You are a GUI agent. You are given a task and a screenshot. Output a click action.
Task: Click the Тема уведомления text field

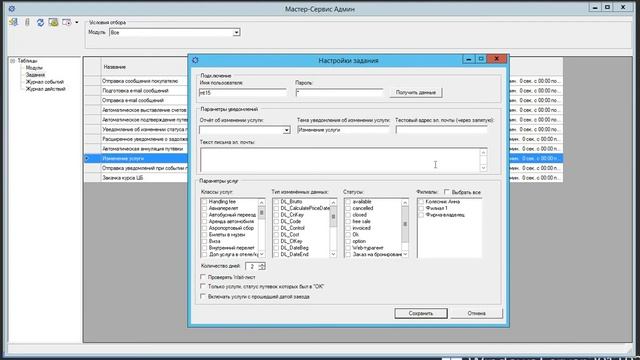pos(343,130)
